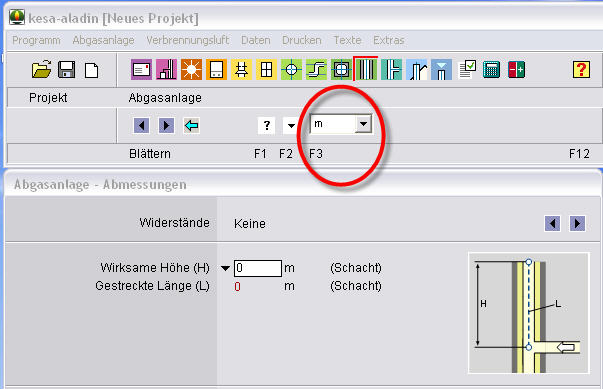
Task: Save project using floppy disk icon
Action: [x=66, y=70]
